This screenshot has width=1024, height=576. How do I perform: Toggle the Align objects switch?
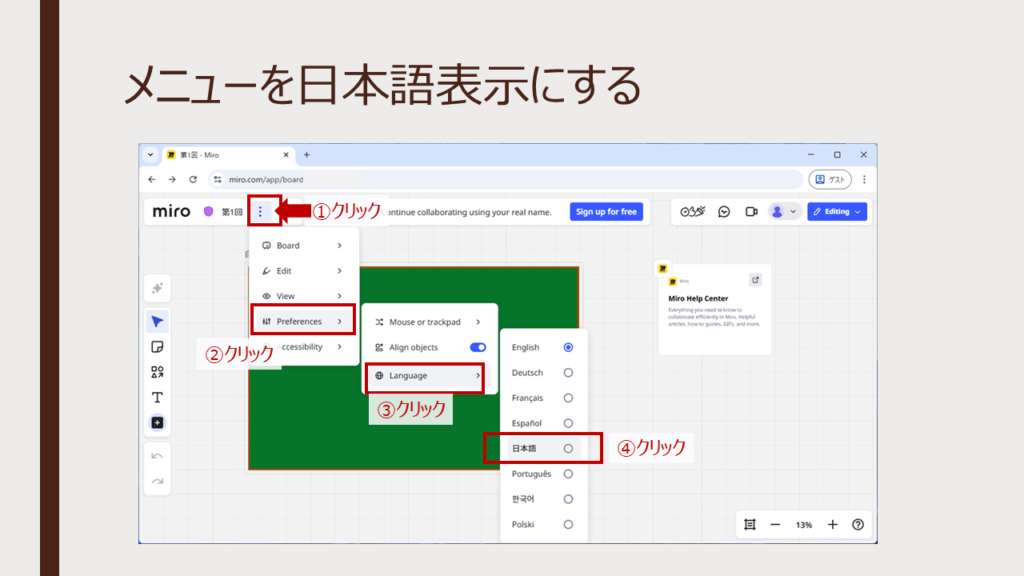pos(478,347)
